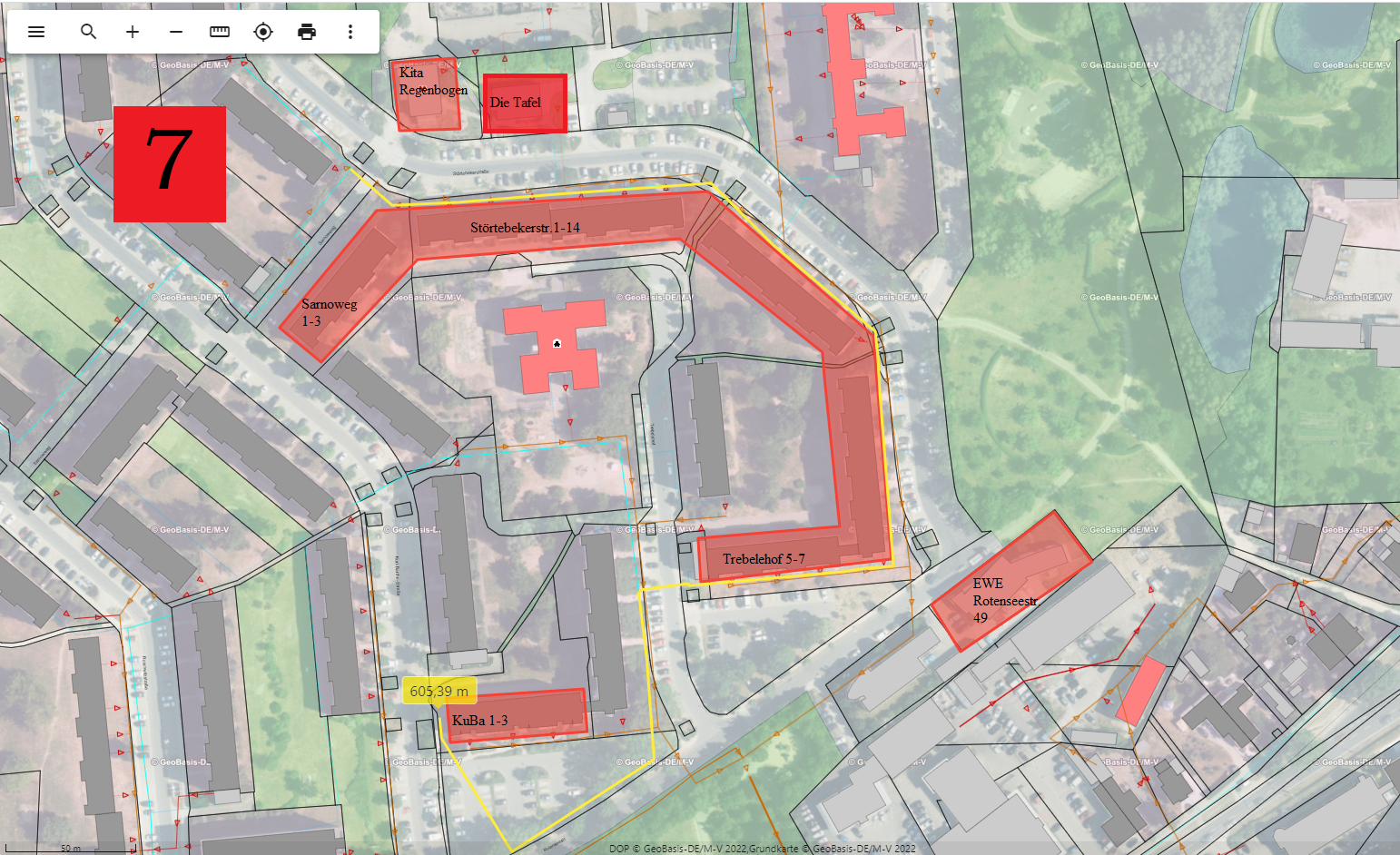This screenshot has height=855, width=1400.
Task: Center the map on current location
Action: click(263, 32)
